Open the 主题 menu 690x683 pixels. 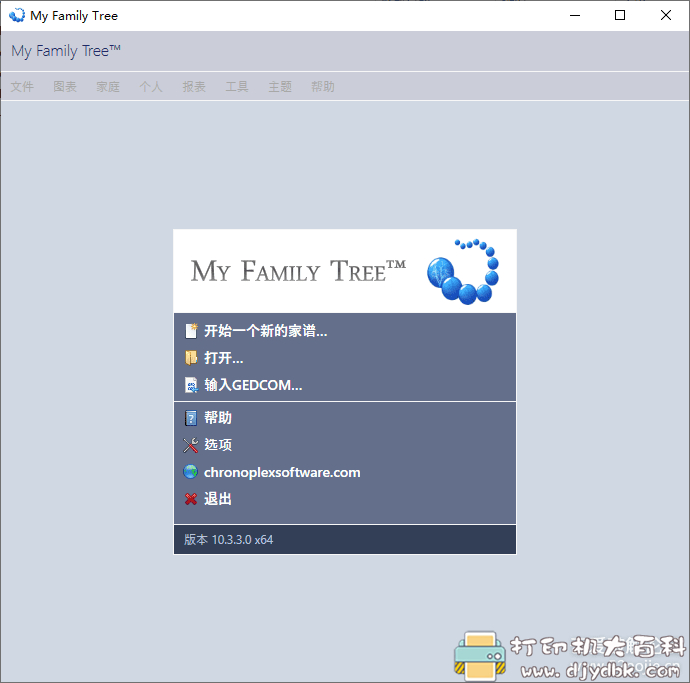[x=280, y=87]
